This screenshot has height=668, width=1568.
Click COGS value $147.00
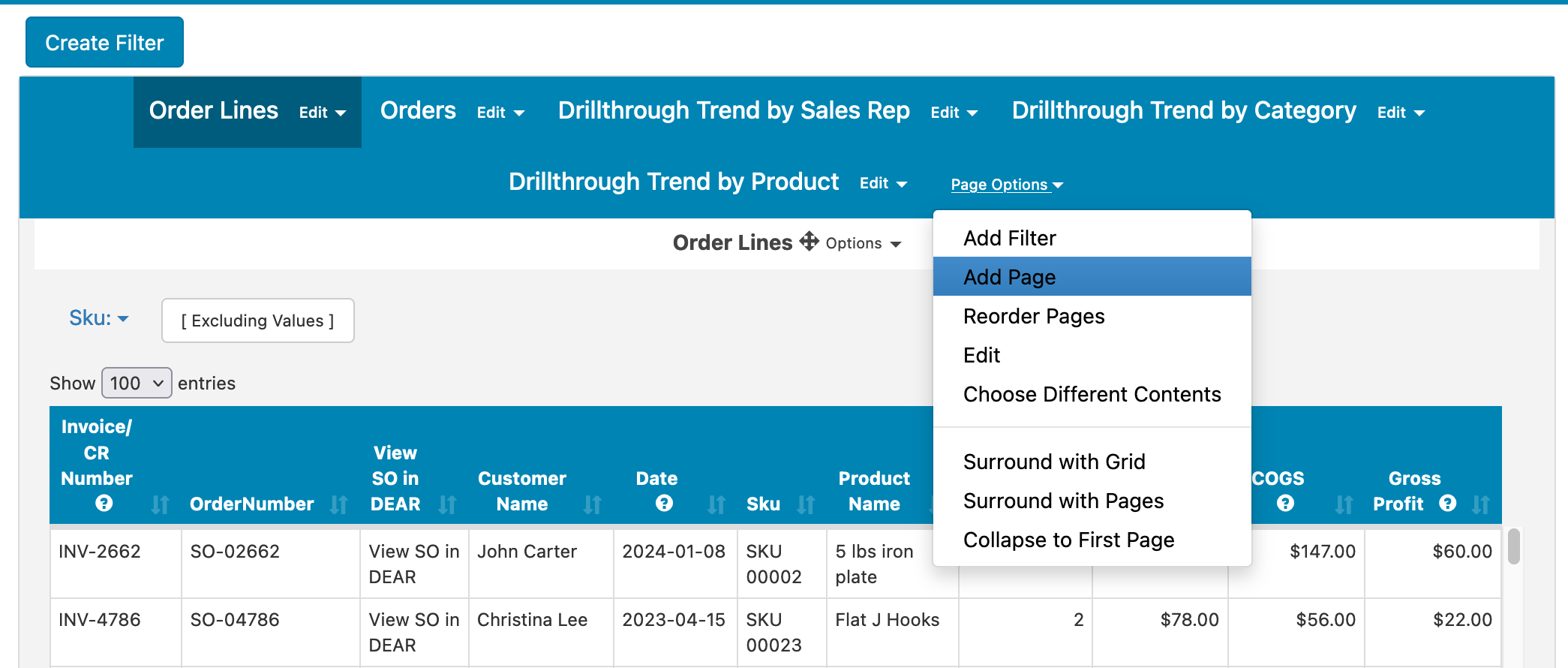(x=1323, y=551)
